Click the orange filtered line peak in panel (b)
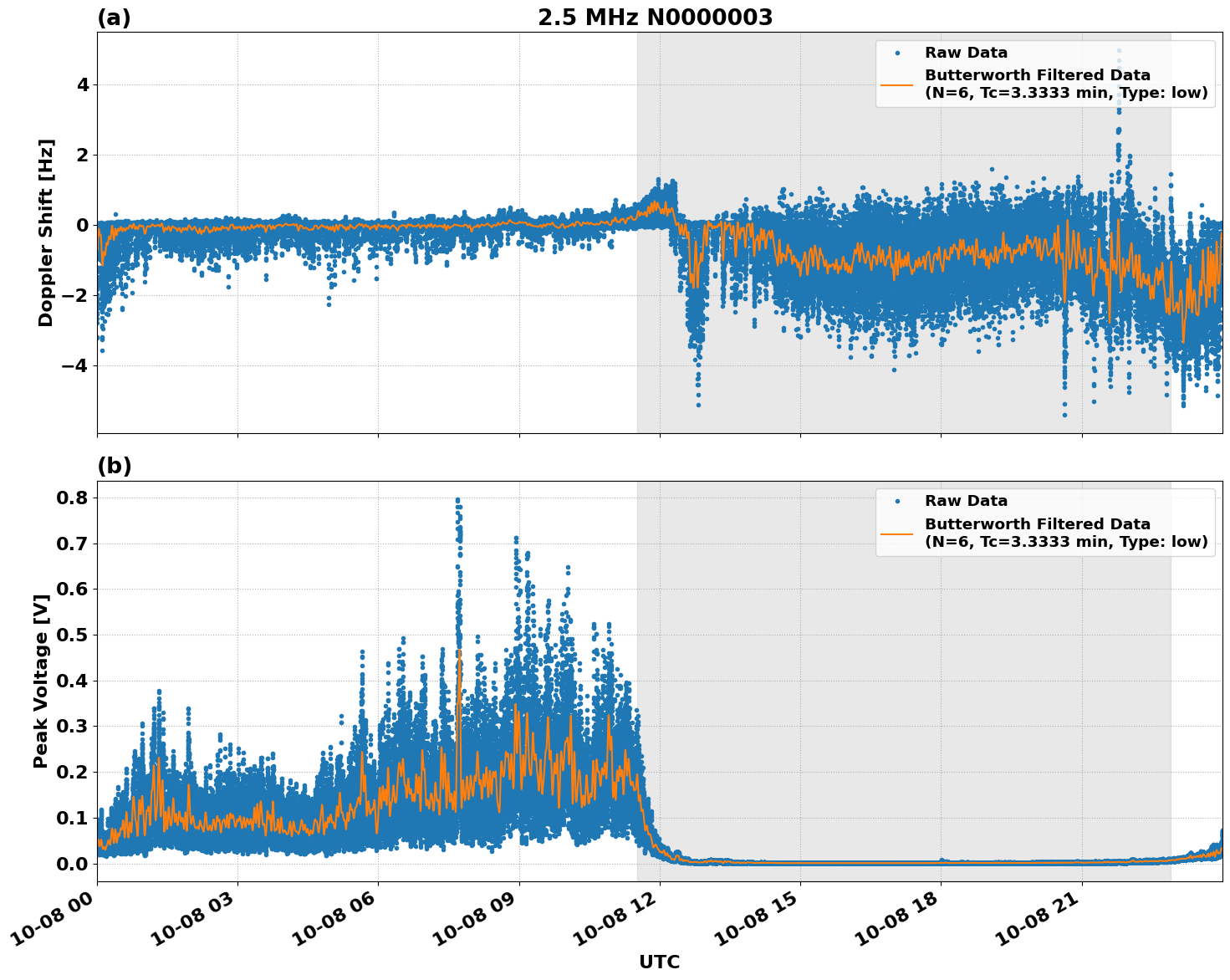 pyautogui.click(x=459, y=651)
